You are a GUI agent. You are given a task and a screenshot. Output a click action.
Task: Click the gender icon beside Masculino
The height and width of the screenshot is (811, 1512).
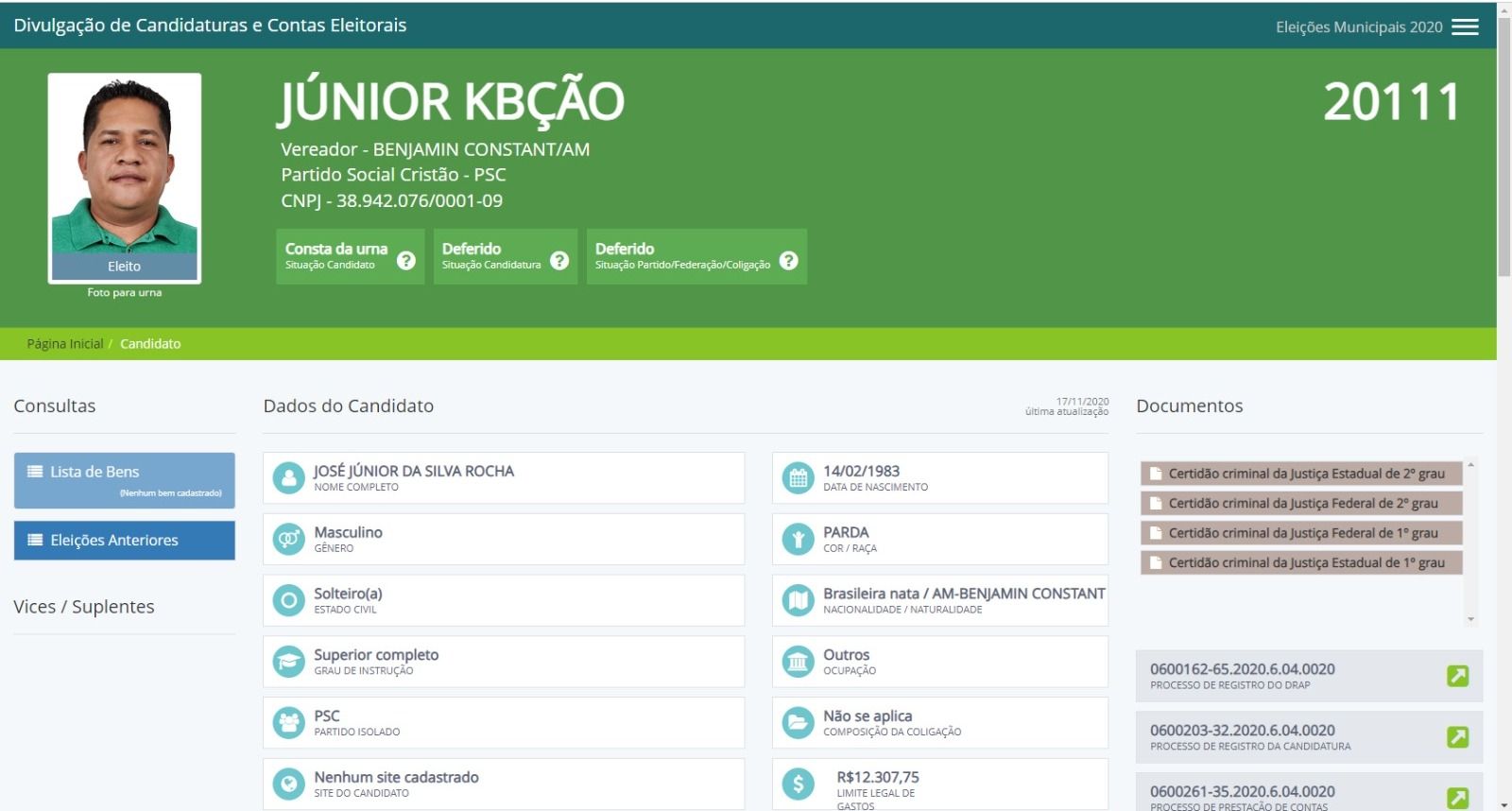pos(288,539)
